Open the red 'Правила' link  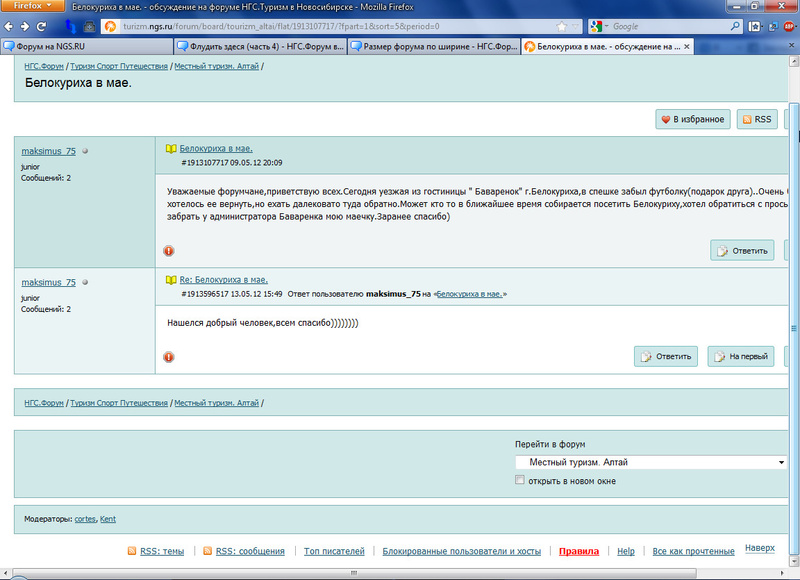[579, 551]
